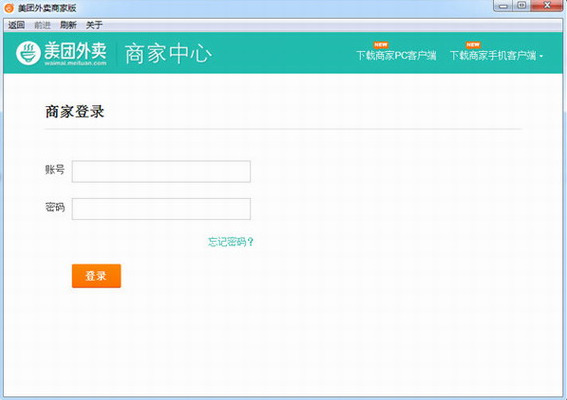Click the NEW badge above 手机客户端 link
567x400 pixels.
coord(473,45)
